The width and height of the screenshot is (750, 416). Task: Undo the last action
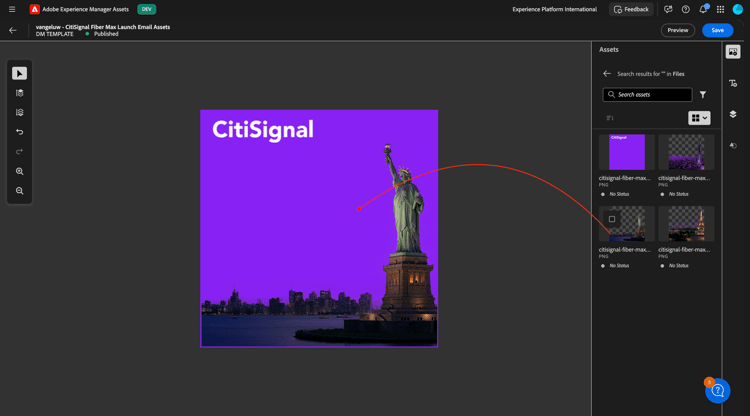[20, 132]
